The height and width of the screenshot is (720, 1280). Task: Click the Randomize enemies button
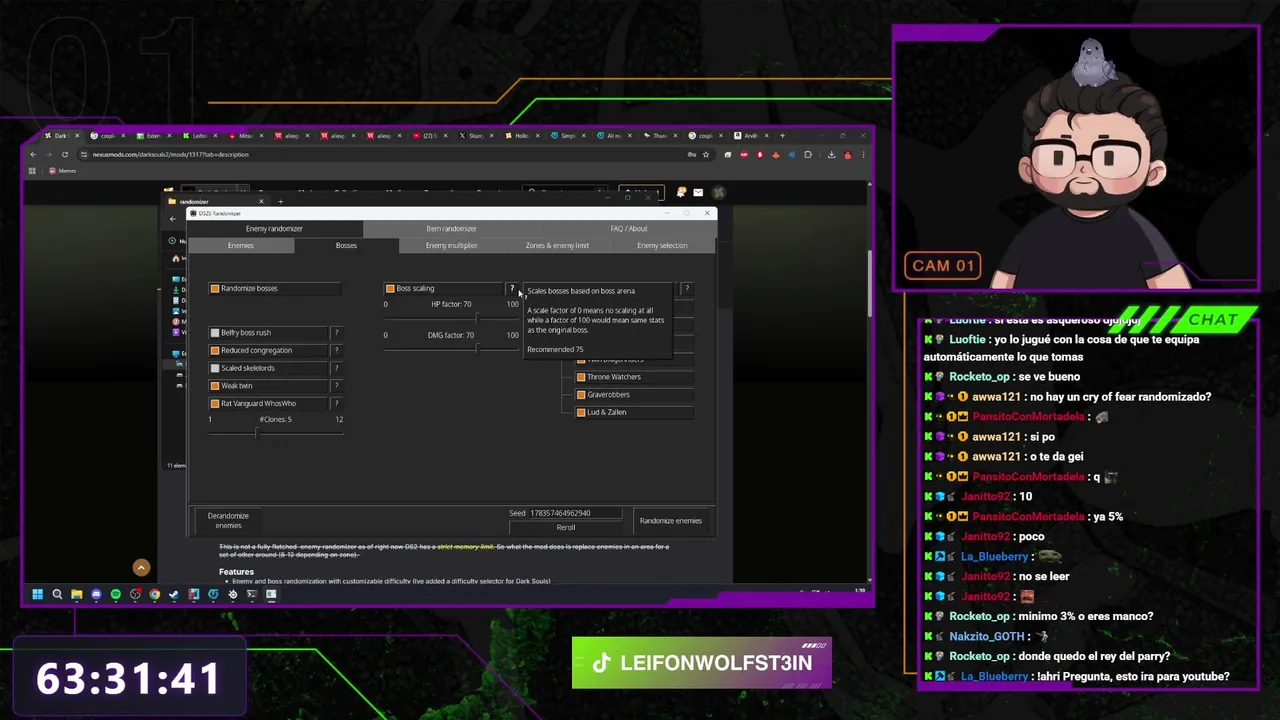[x=671, y=520]
